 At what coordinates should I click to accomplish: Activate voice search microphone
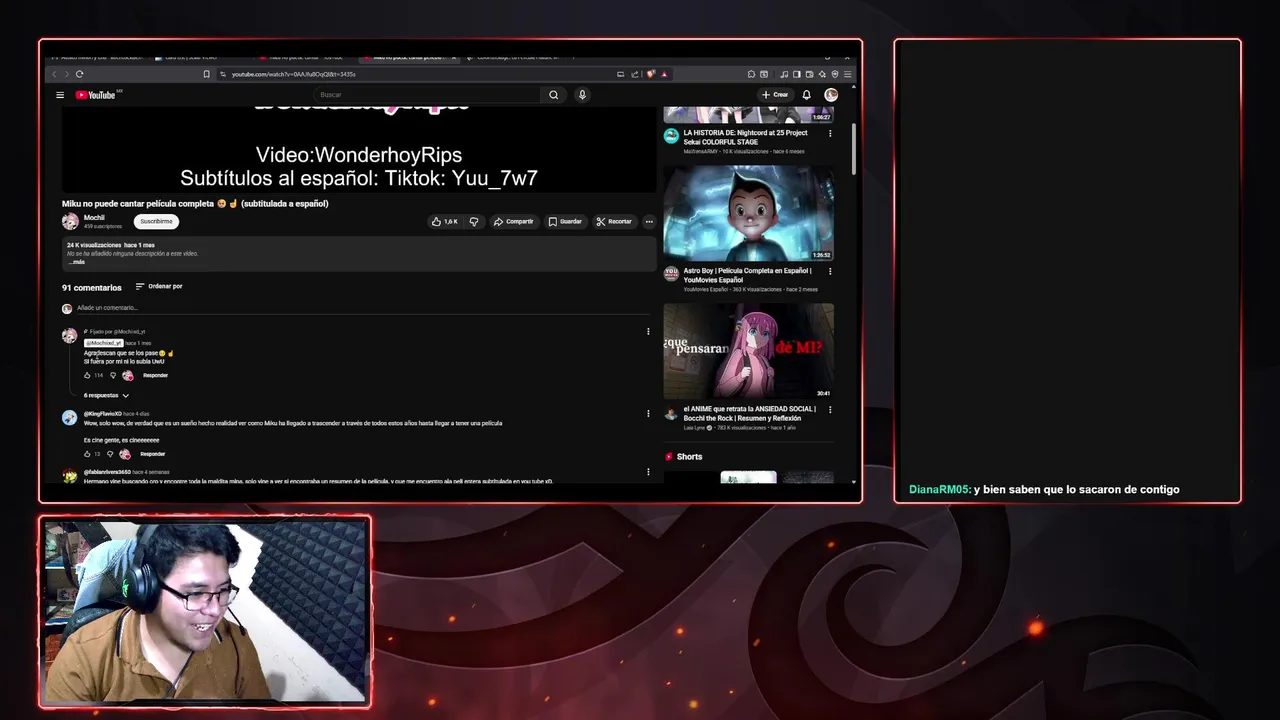pos(582,95)
